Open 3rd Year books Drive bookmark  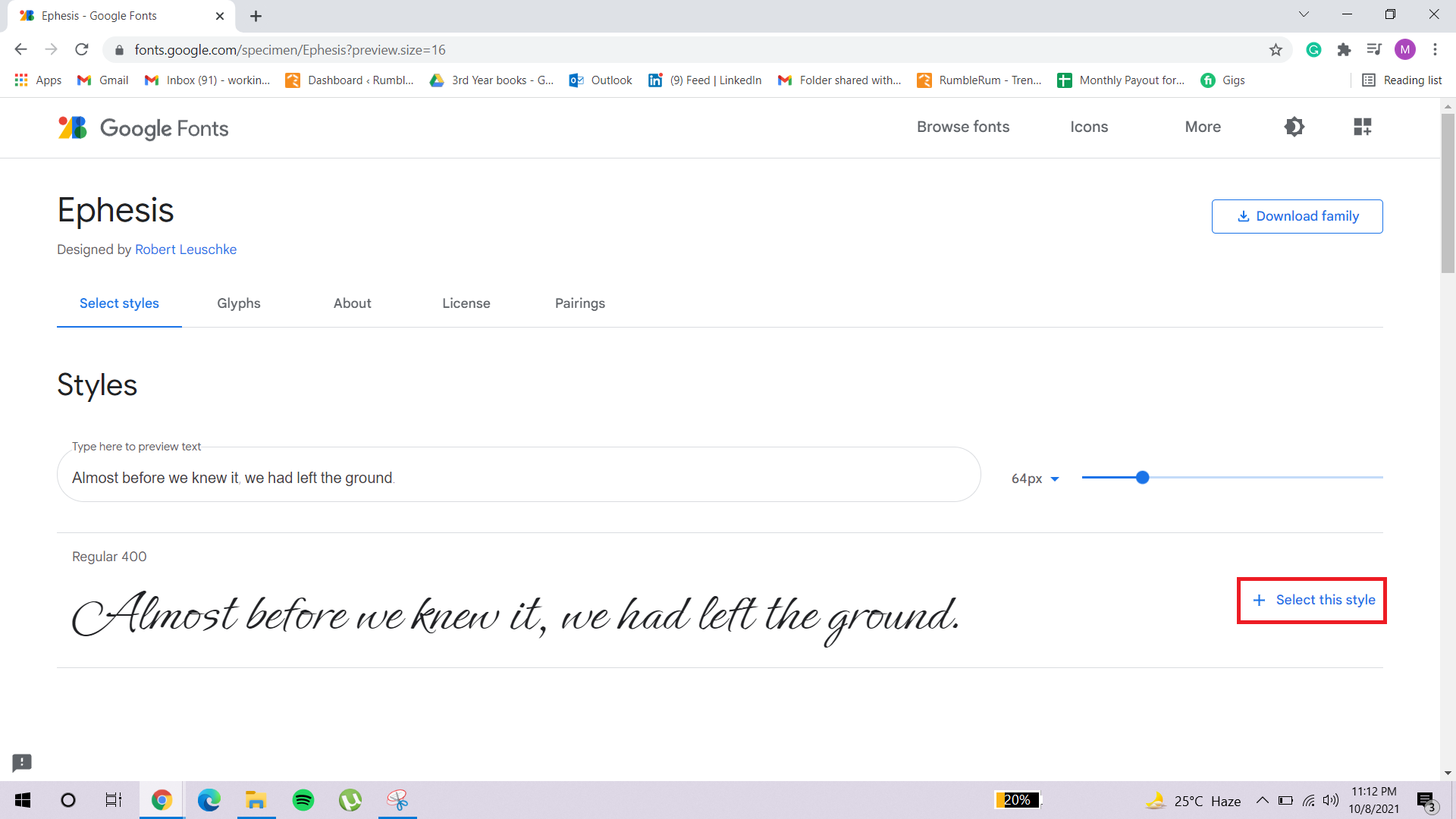click(x=491, y=80)
